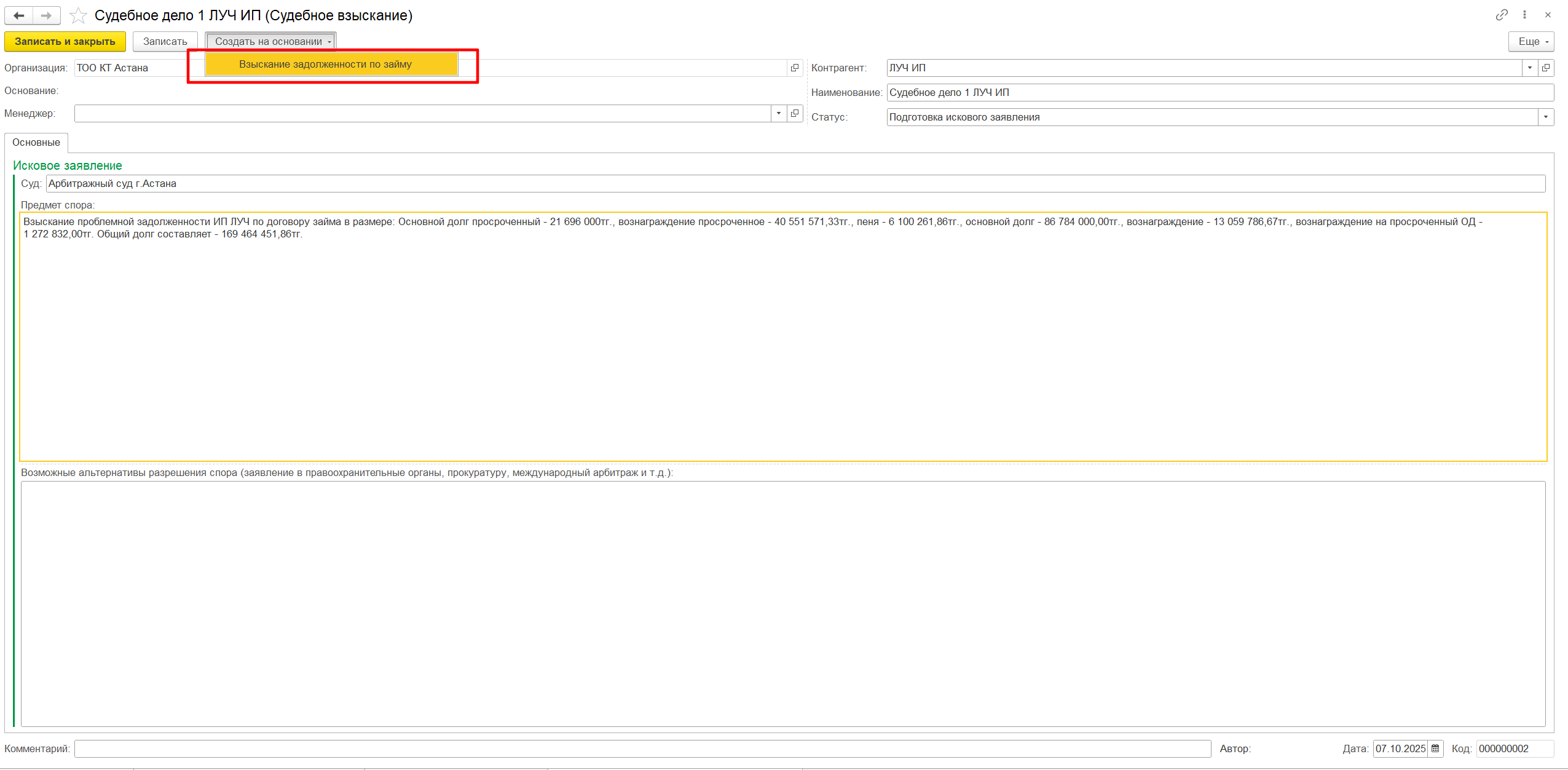Click the Исковое заявление section heading
Image resolution: width=1568 pixels, height=770 pixels.
click(x=68, y=165)
